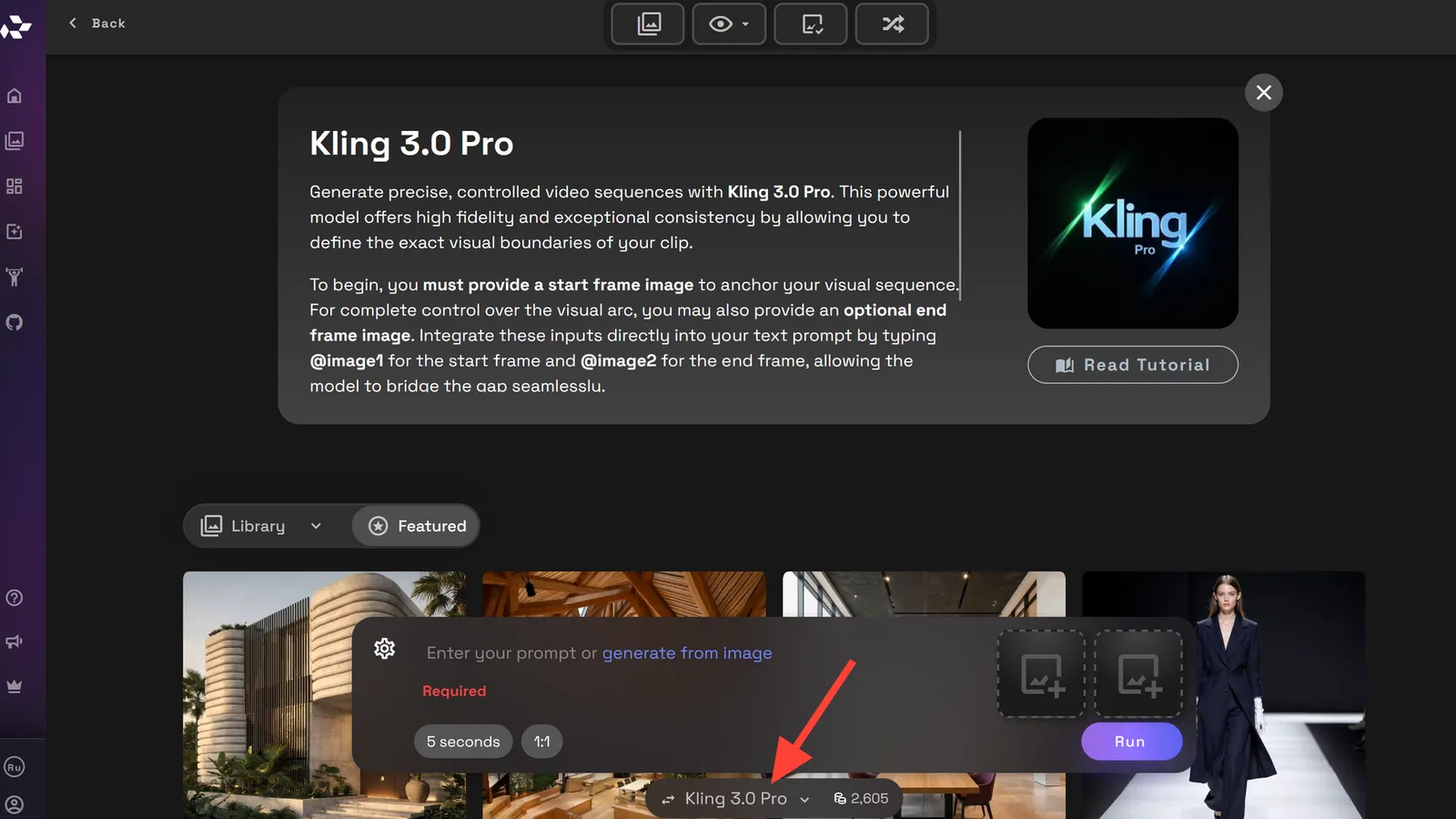Click the Run button
This screenshot has height=819, width=1456.
tap(1131, 742)
